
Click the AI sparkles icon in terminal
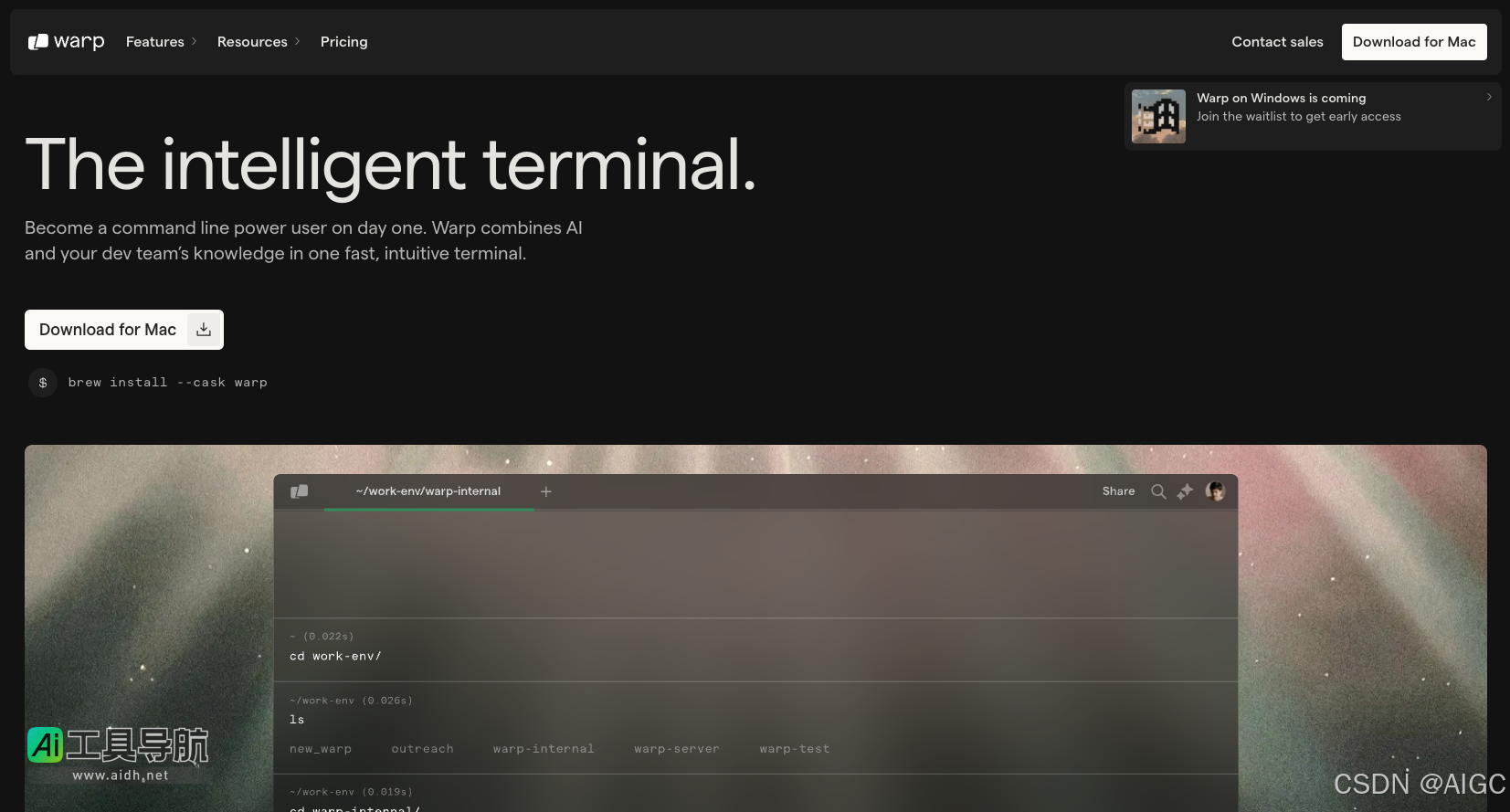(x=1185, y=491)
